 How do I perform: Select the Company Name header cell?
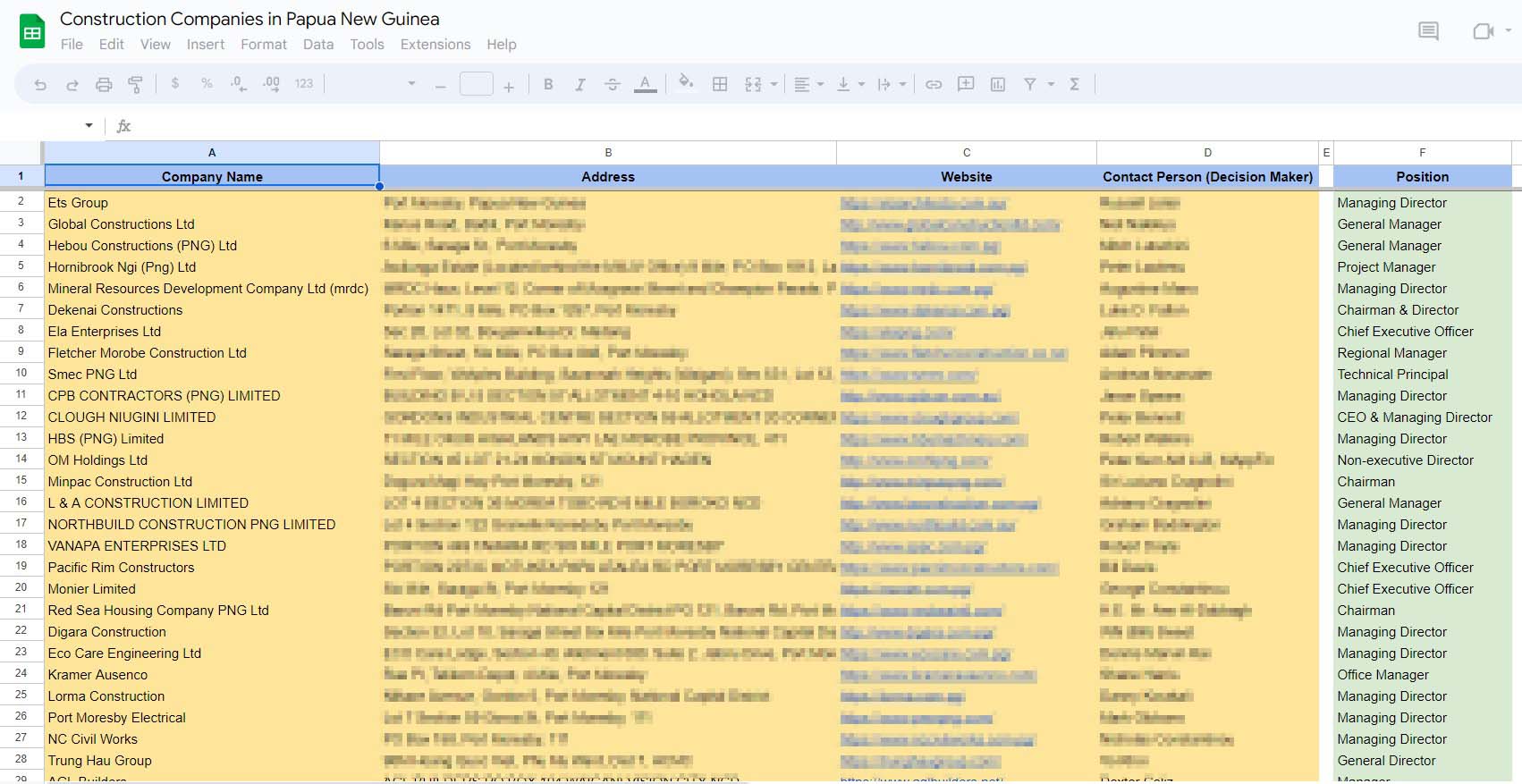click(212, 177)
